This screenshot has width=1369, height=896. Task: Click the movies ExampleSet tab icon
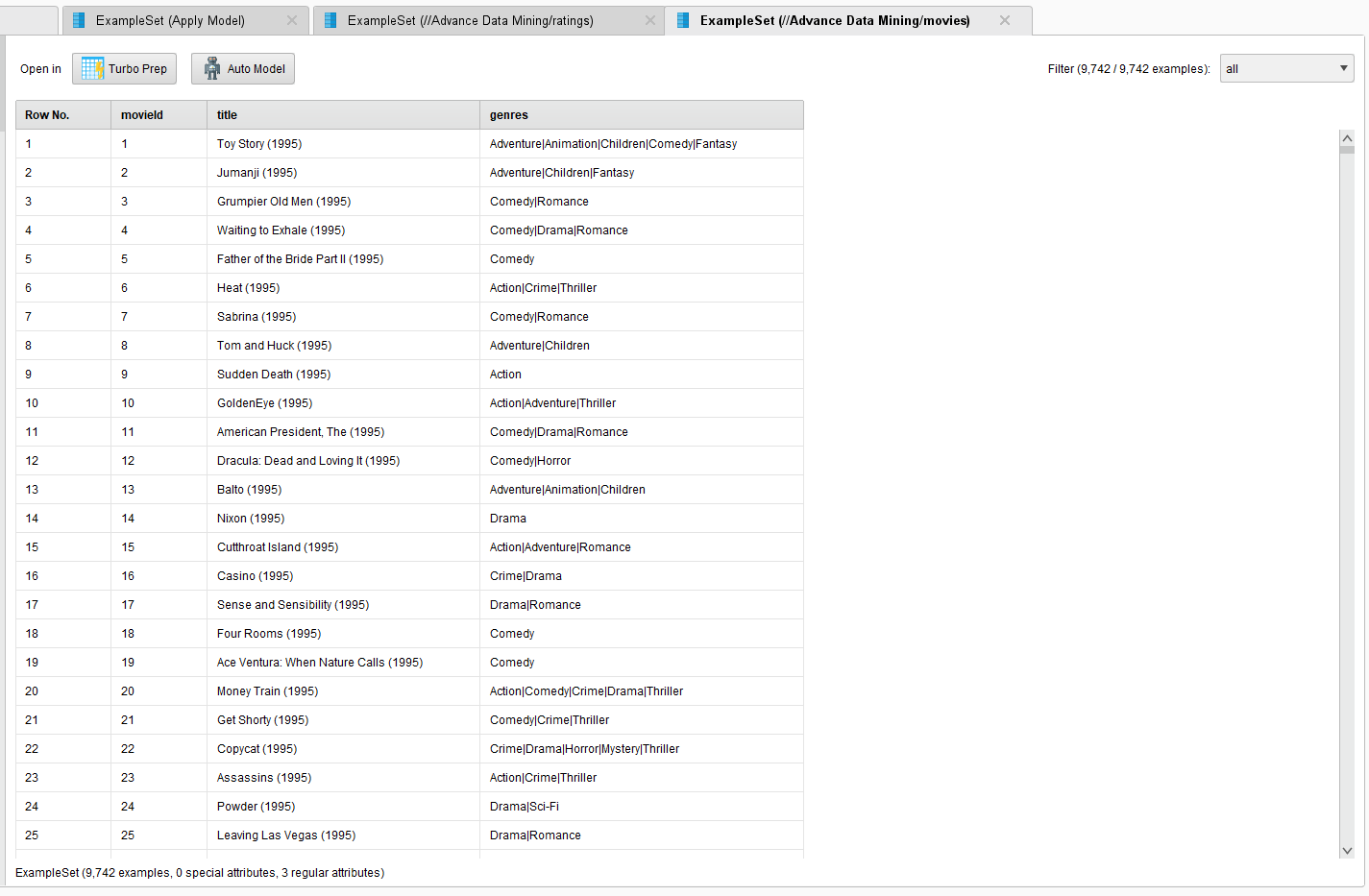(683, 20)
